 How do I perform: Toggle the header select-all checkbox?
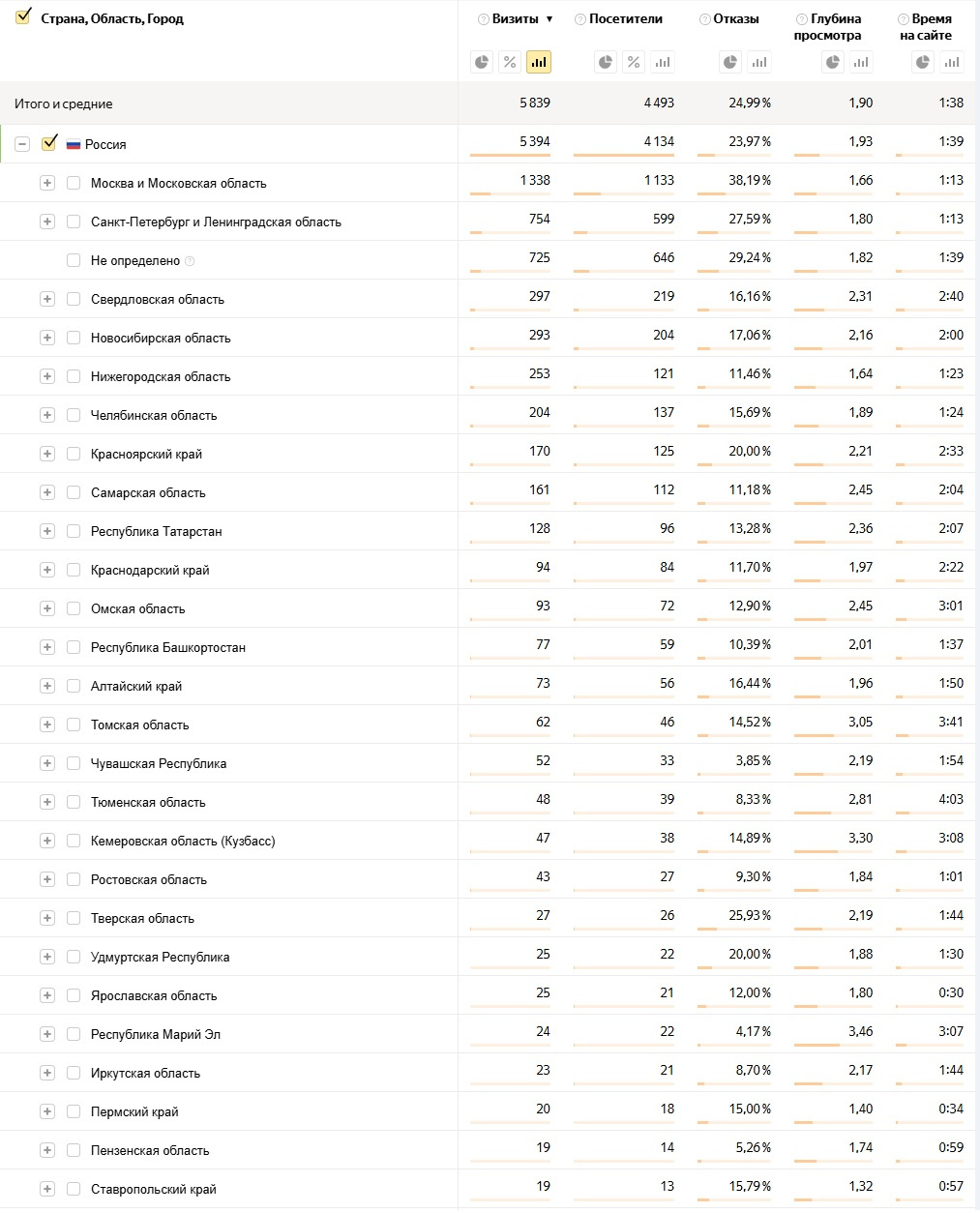click(23, 16)
